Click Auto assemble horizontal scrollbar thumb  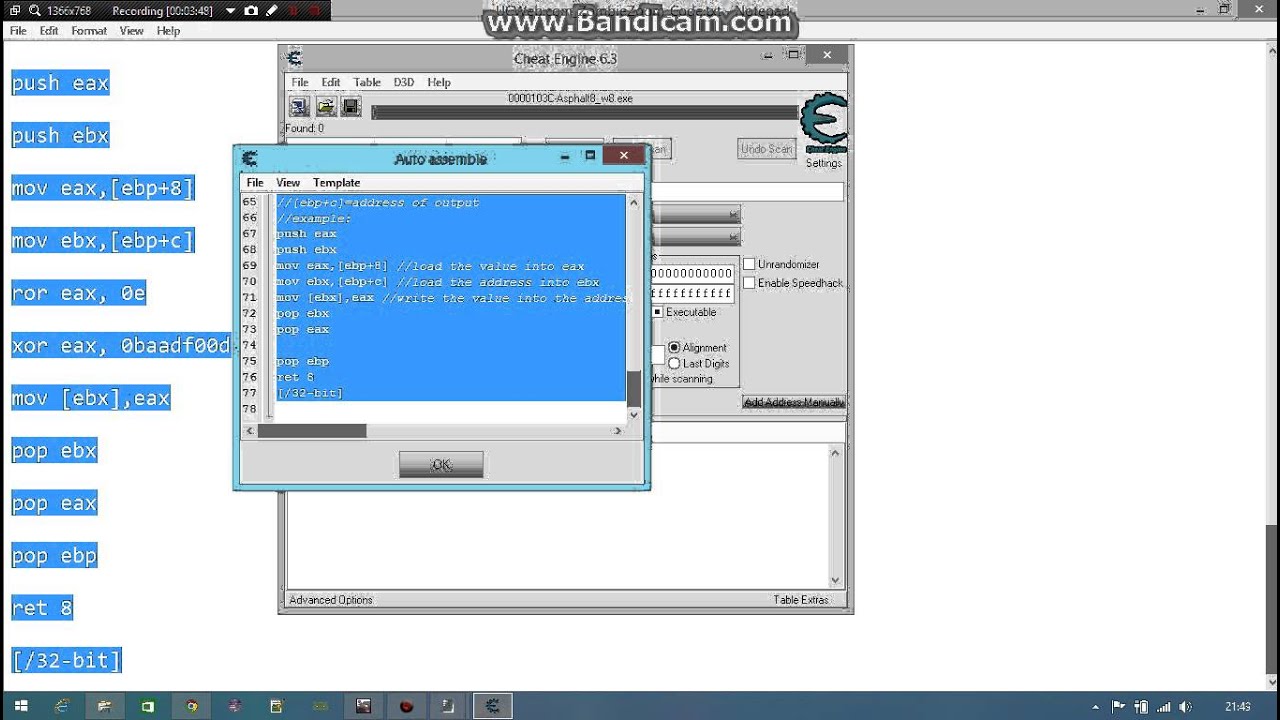tap(312, 431)
